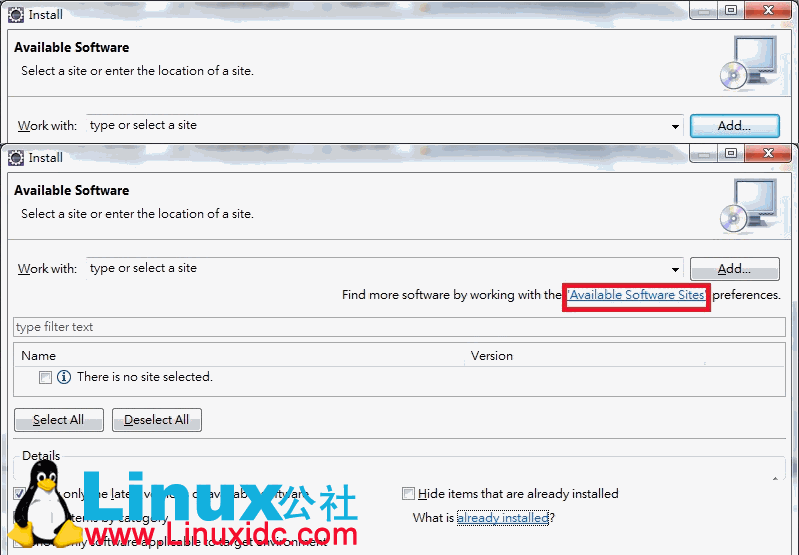Click the Version column header
The height and width of the screenshot is (555, 799).
point(491,356)
